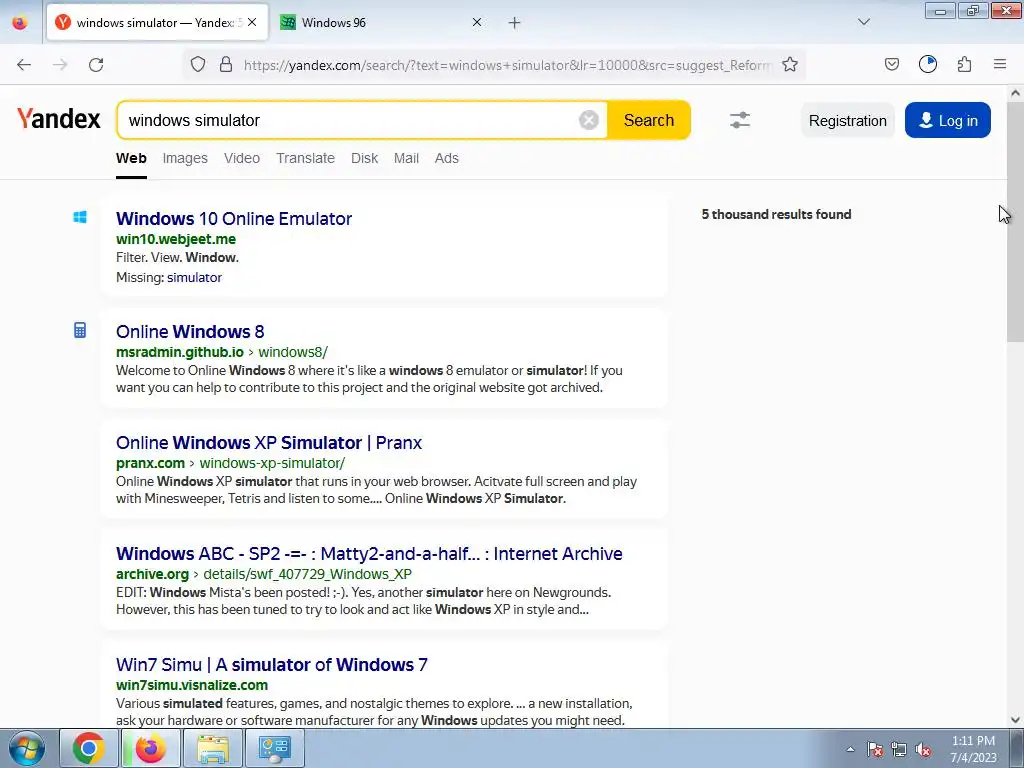
Task: Open the Windows Start menu orb
Action: (x=27, y=748)
